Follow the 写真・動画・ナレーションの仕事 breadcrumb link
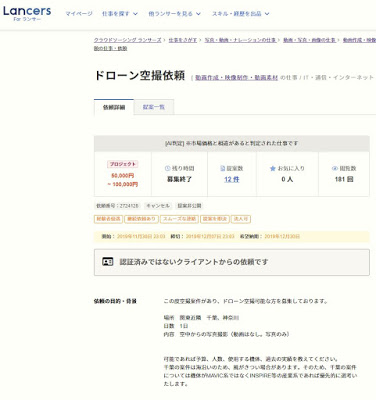Viewport: 376px width, 400px height. coord(240,40)
